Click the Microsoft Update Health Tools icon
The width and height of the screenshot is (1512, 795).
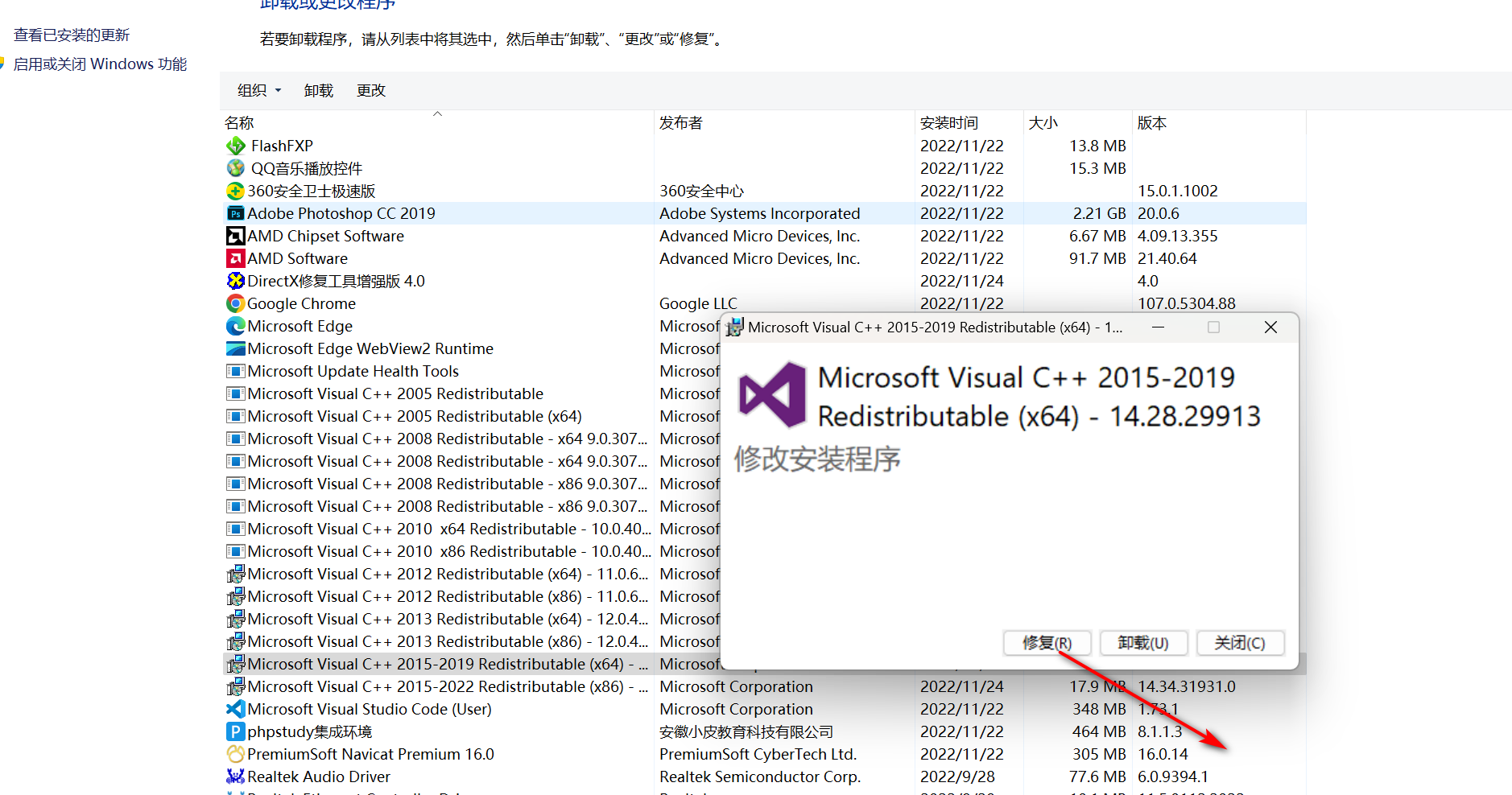pyautogui.click(x=235, y=371)
